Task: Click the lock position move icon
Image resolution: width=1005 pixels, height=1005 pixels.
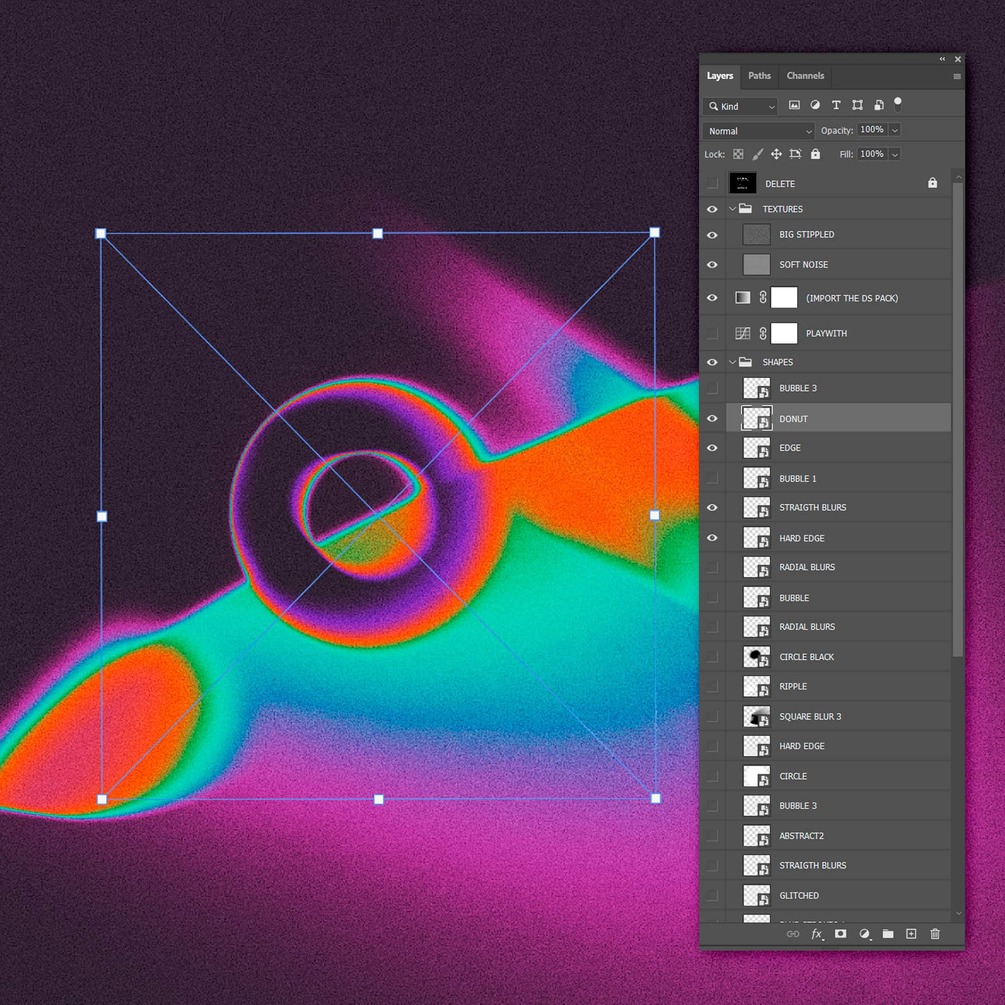Action: 776,154
